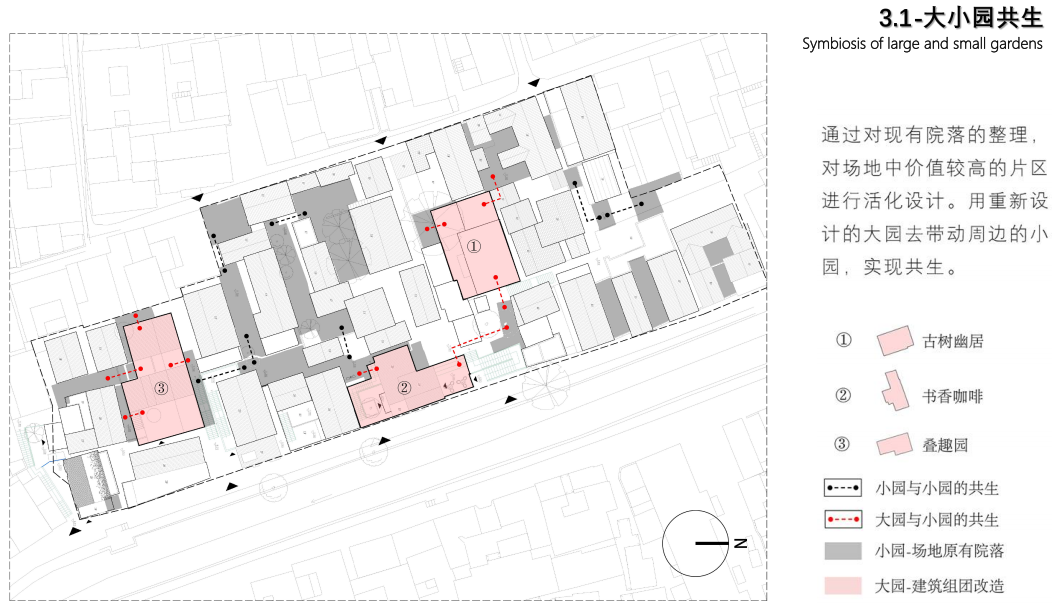
Task: Click the legend label 叠趣园
Action: (945, 445)
